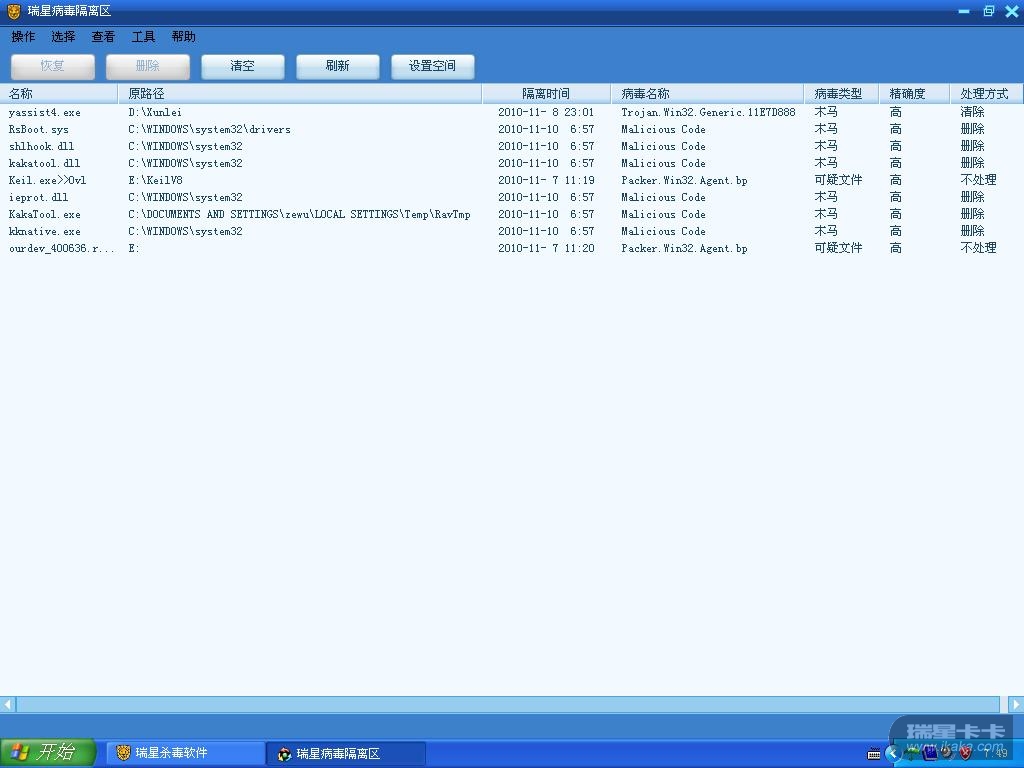Viewport: 1024px width, 768px height.
Task: Sort by the 隔离时间 column header
Action: click(546, 93)
